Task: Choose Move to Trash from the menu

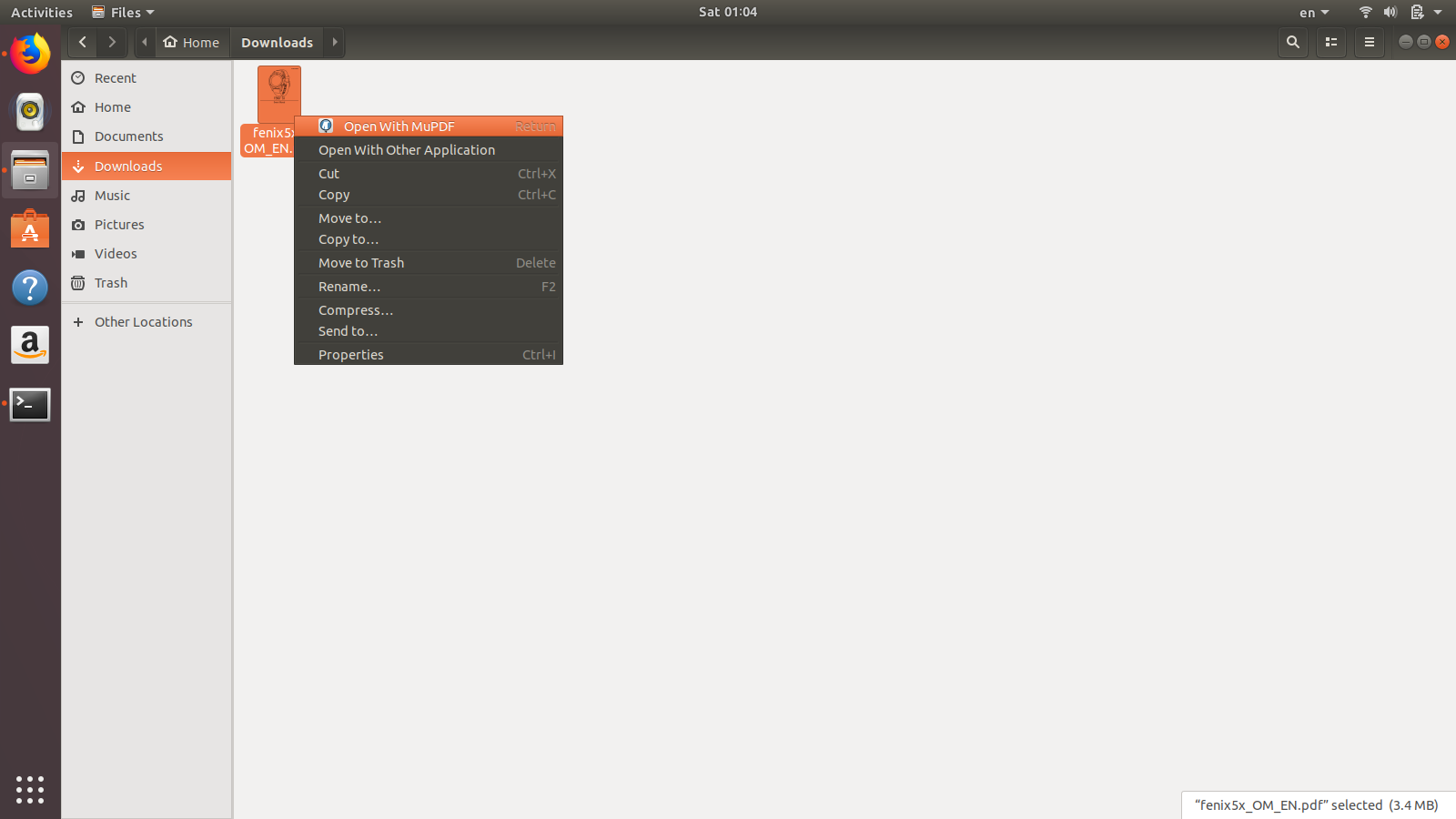Action: [360, 262]
